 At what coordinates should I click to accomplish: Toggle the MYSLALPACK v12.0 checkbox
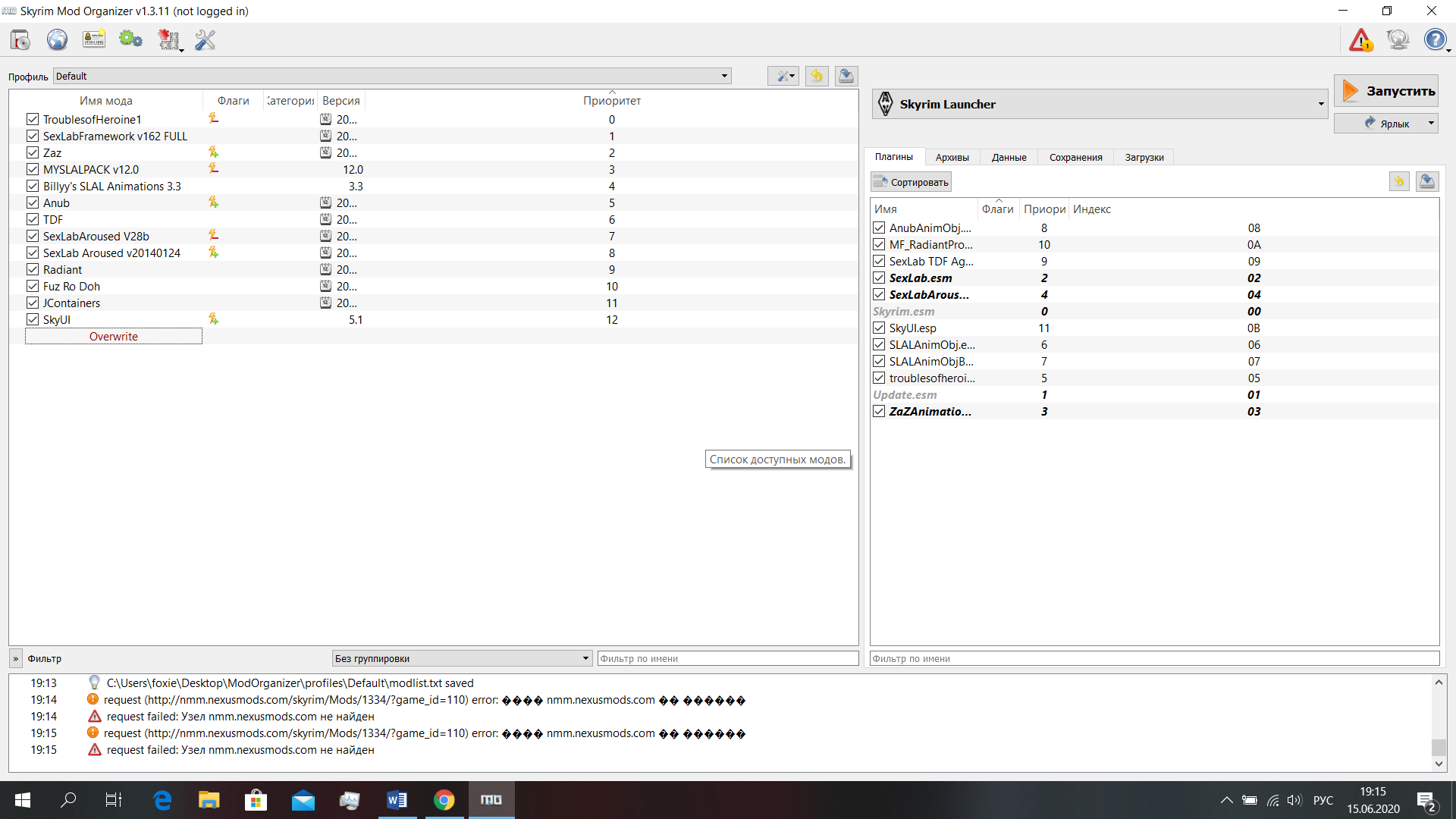[x=33, y=169]
